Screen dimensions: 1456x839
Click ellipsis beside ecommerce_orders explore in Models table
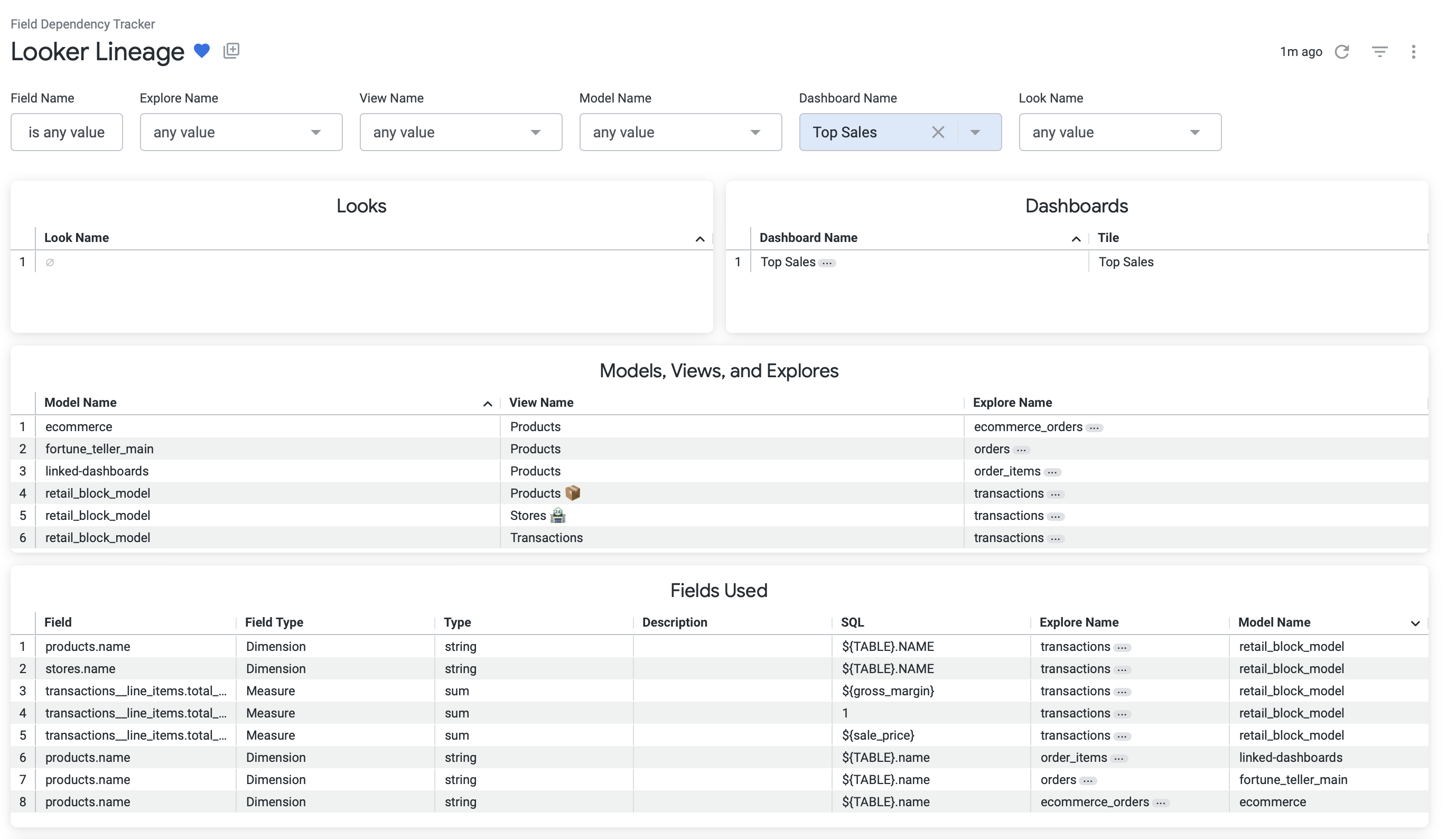1094,428
